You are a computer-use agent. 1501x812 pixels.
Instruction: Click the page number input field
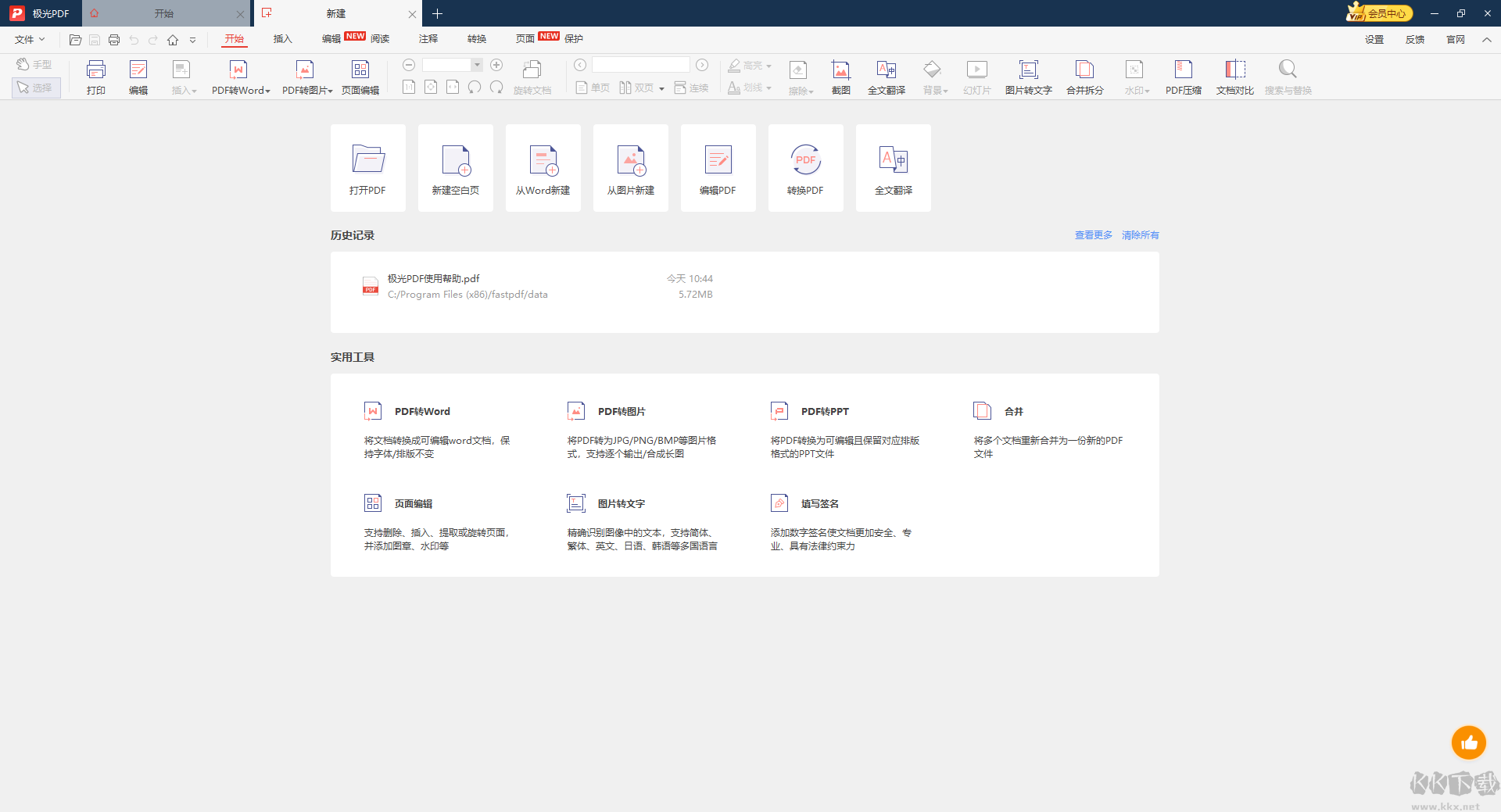coord(640,65)
